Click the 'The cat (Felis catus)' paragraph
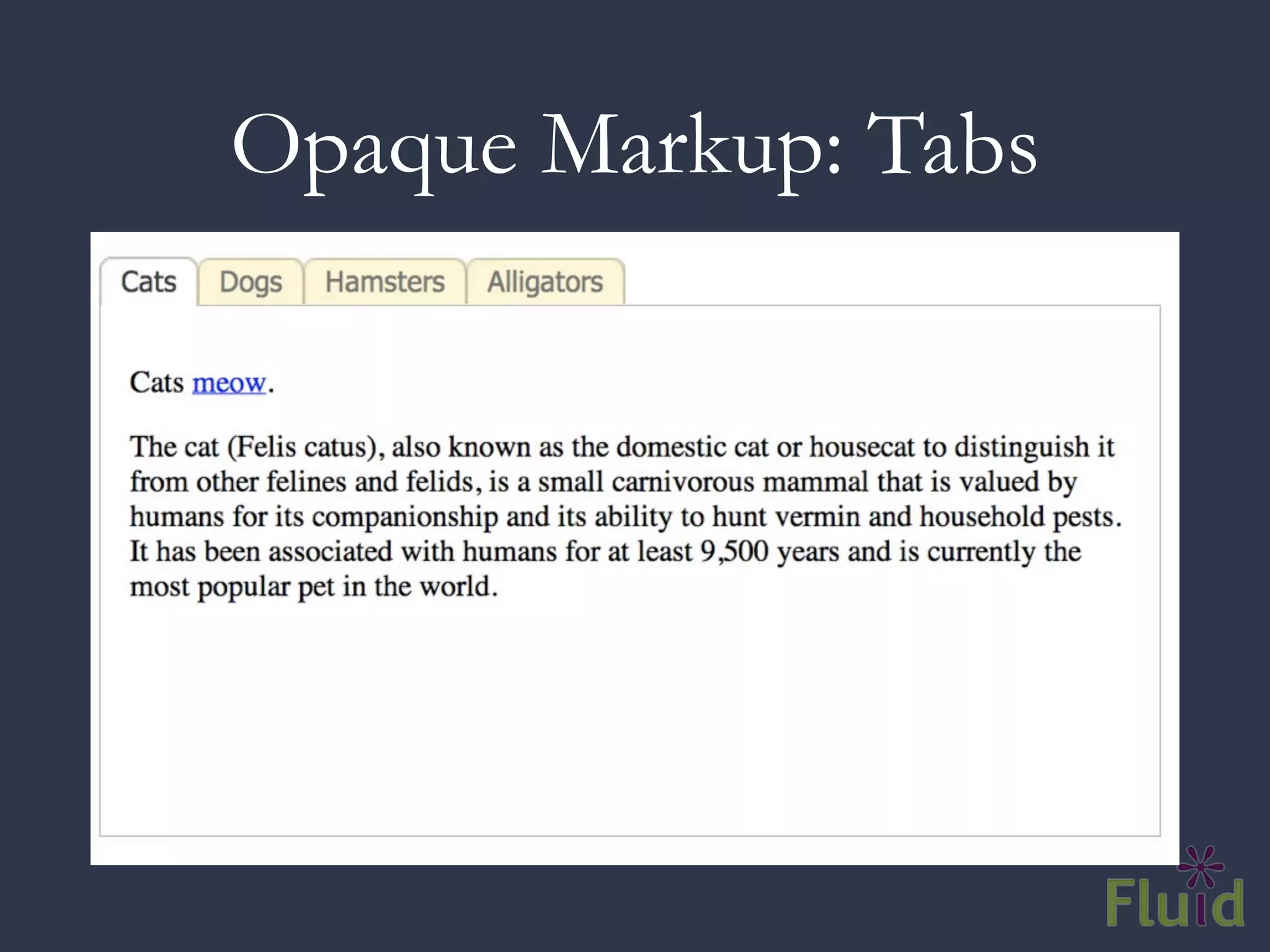This screenshot has height=952, width=1270. tap(625, 516)
